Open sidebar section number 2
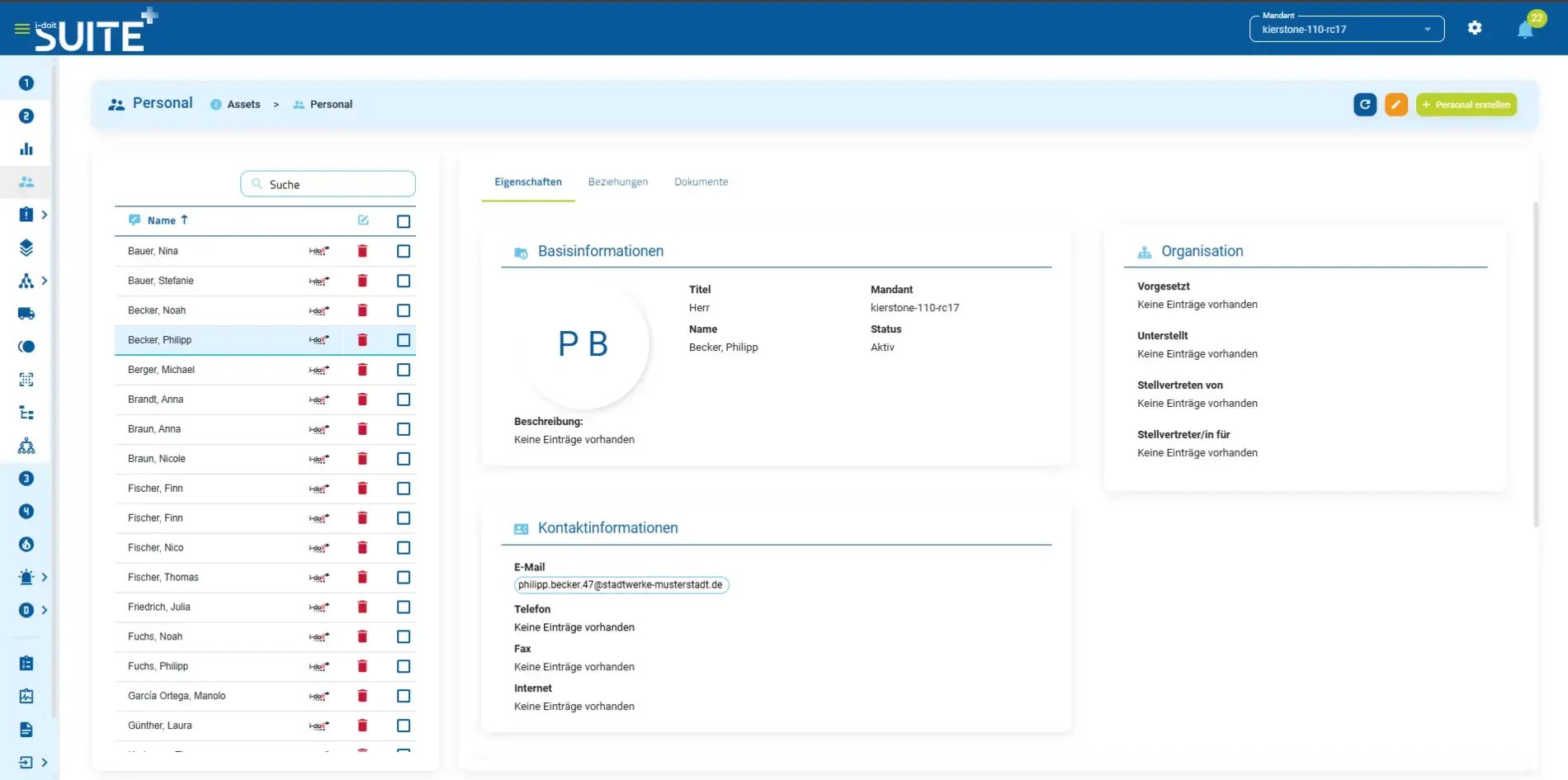1568x780 pixels. point(26,116)
